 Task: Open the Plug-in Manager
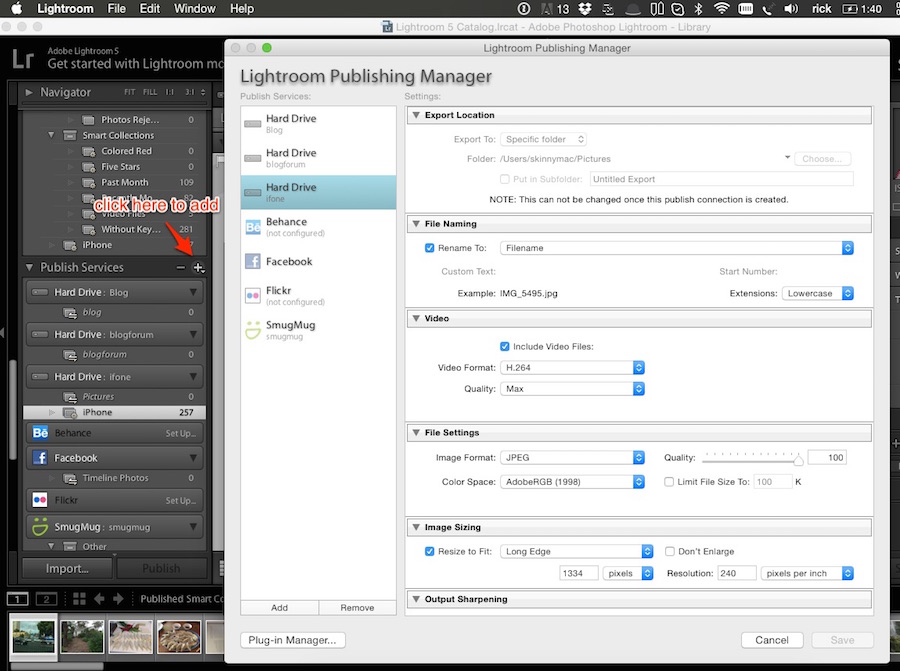293,640
